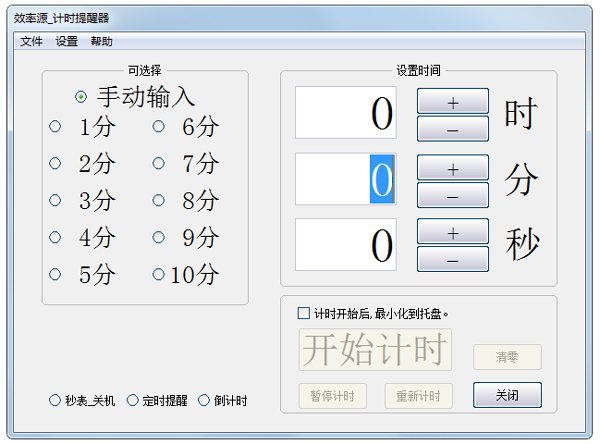The width and height of the screenshot is (600, 444).
Task: Click the minus button for hours (时)
Action: click(452, 129)
